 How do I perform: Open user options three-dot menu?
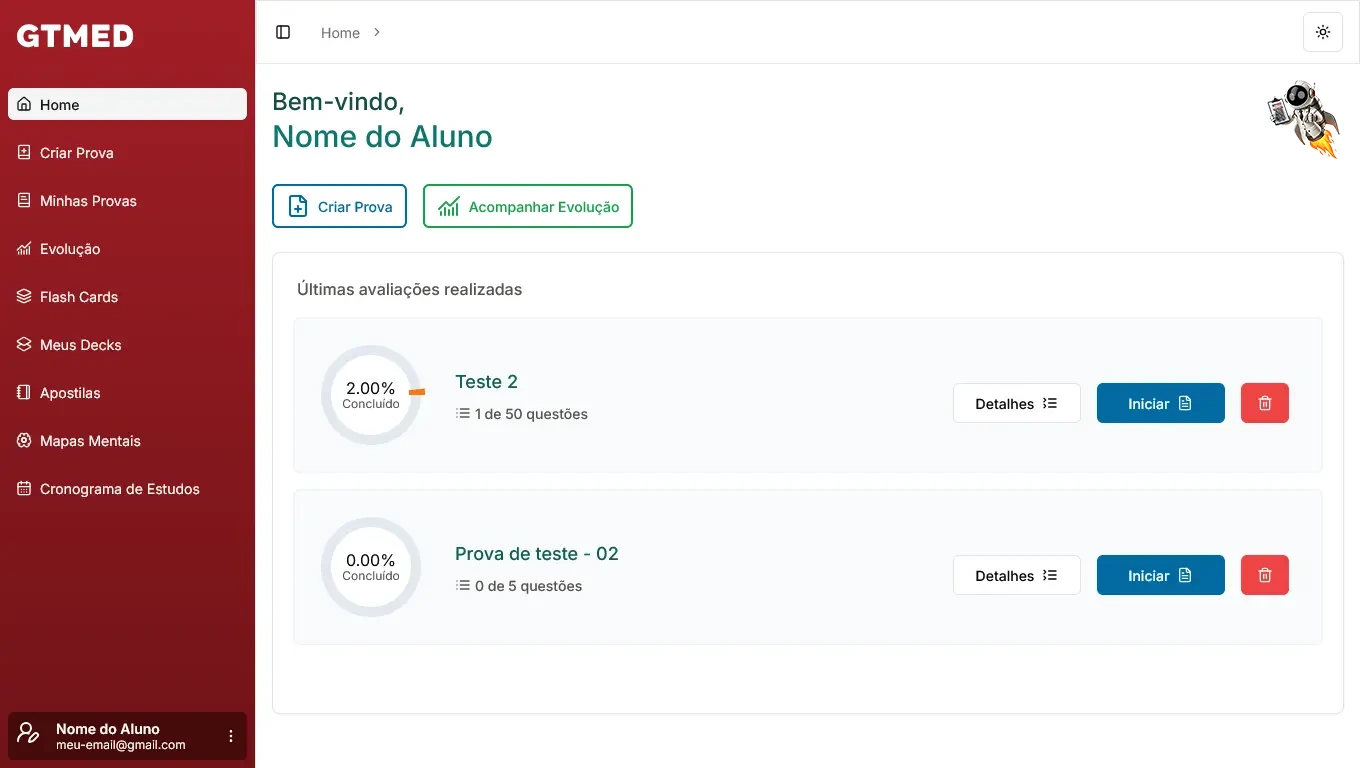231,736
